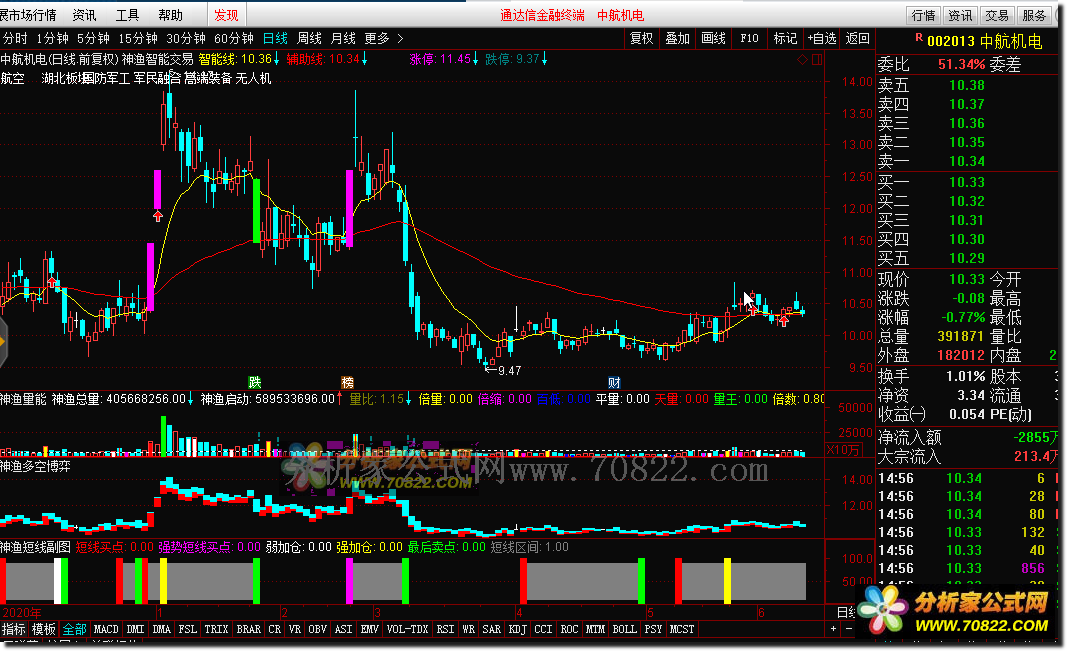The width and height of the screenshot is (1068, 651).
Task: Select the 月线 monthly period
Action: tap(343, 38)
